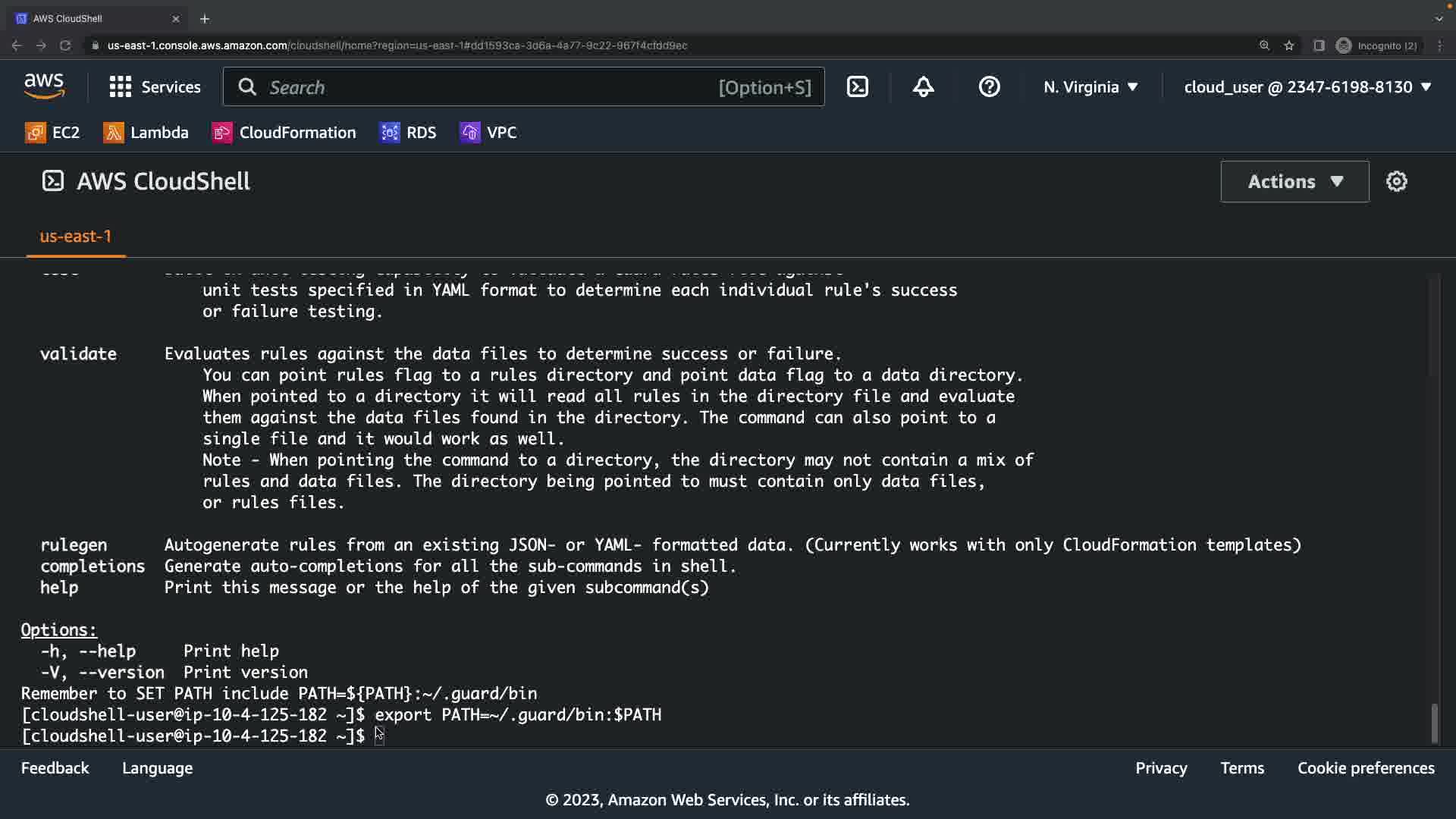Select the us-east-1 terminal tab
Viewport: 1456px width, 819px height.
coord(75,237)
